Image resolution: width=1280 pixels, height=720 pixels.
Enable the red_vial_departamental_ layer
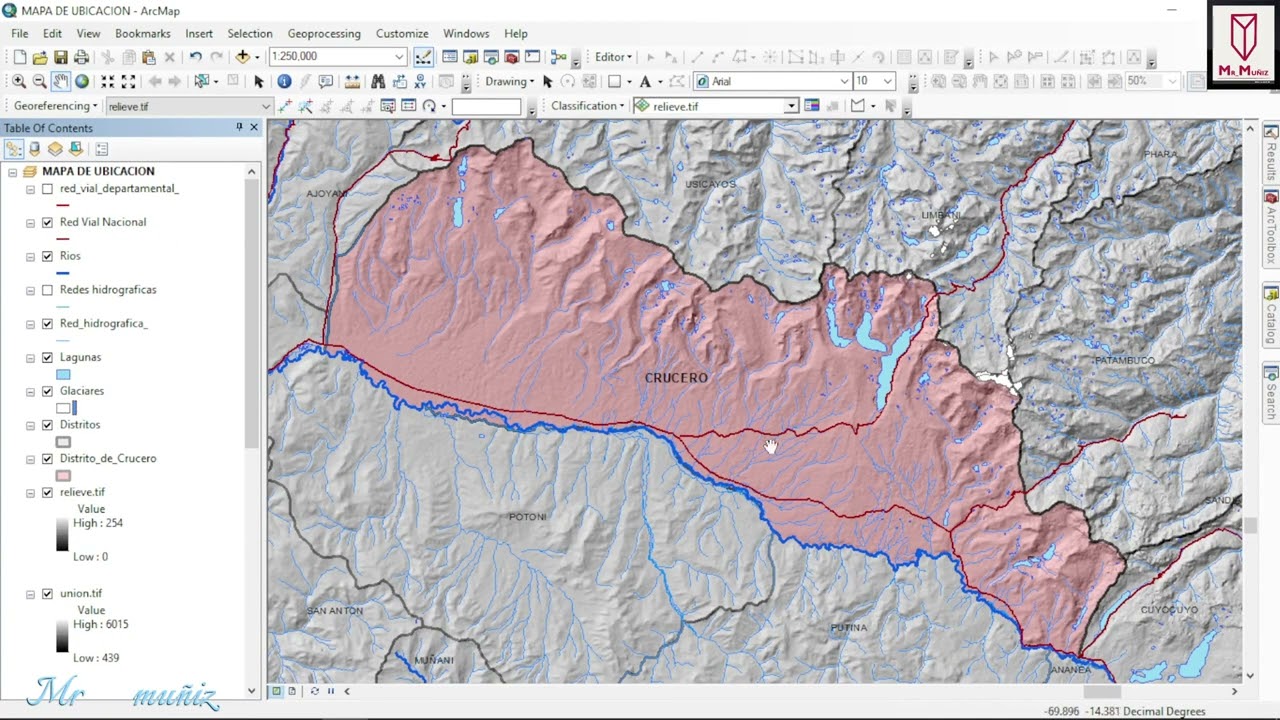(47, 188)
